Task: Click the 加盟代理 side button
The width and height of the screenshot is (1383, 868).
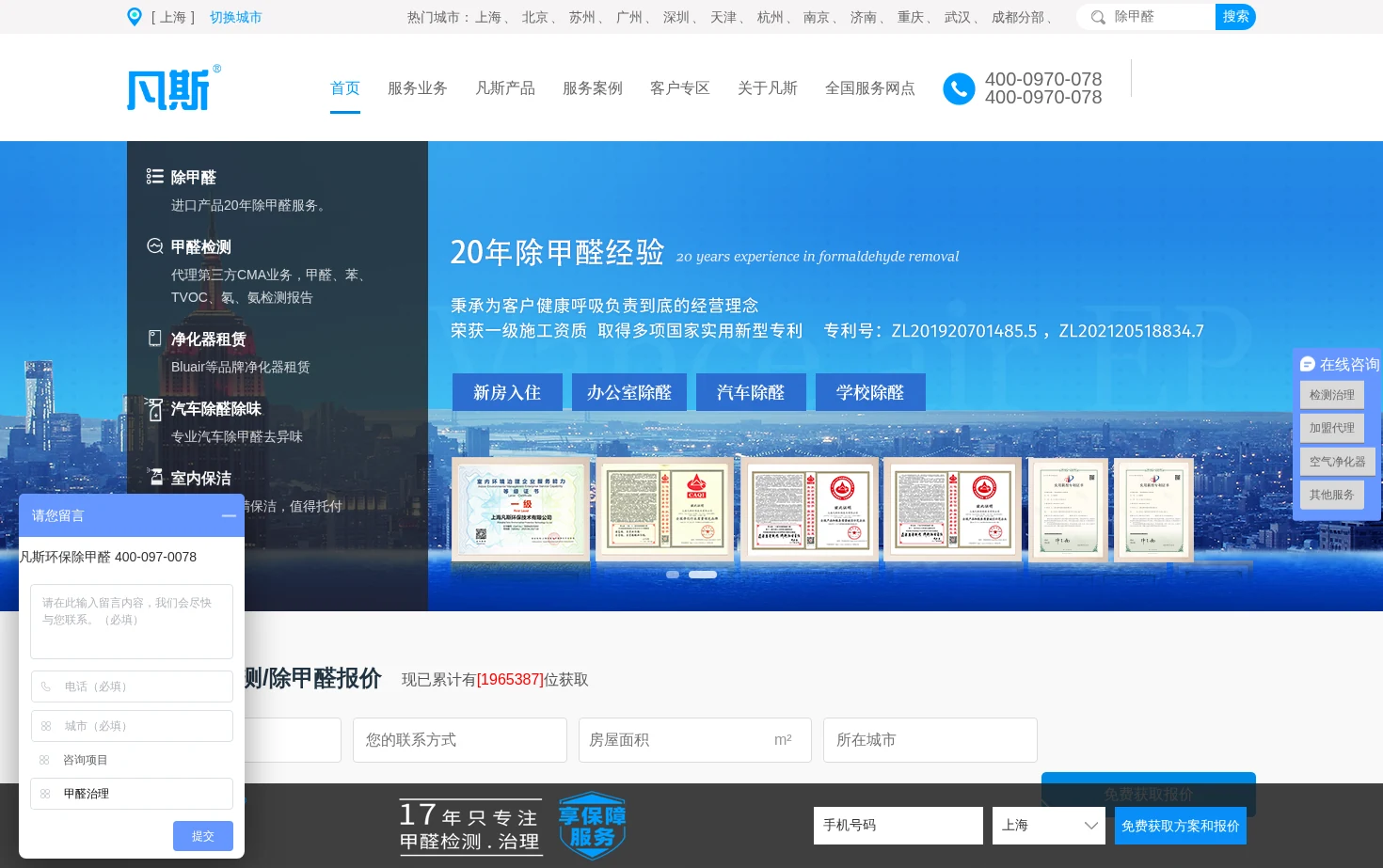Action: (x=1332, y=428)
